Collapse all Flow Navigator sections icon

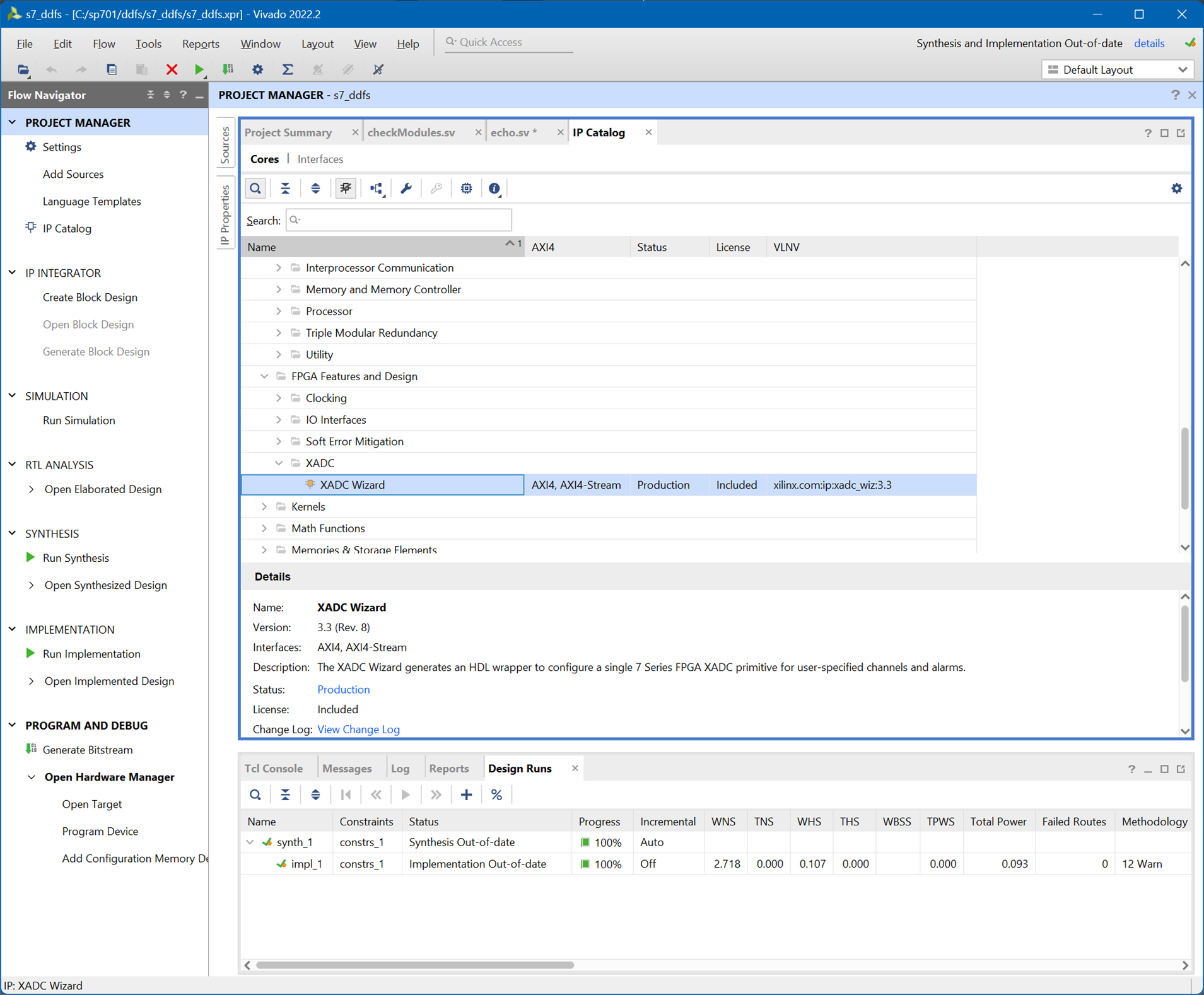pyautogui.click(x=150, y=95)
